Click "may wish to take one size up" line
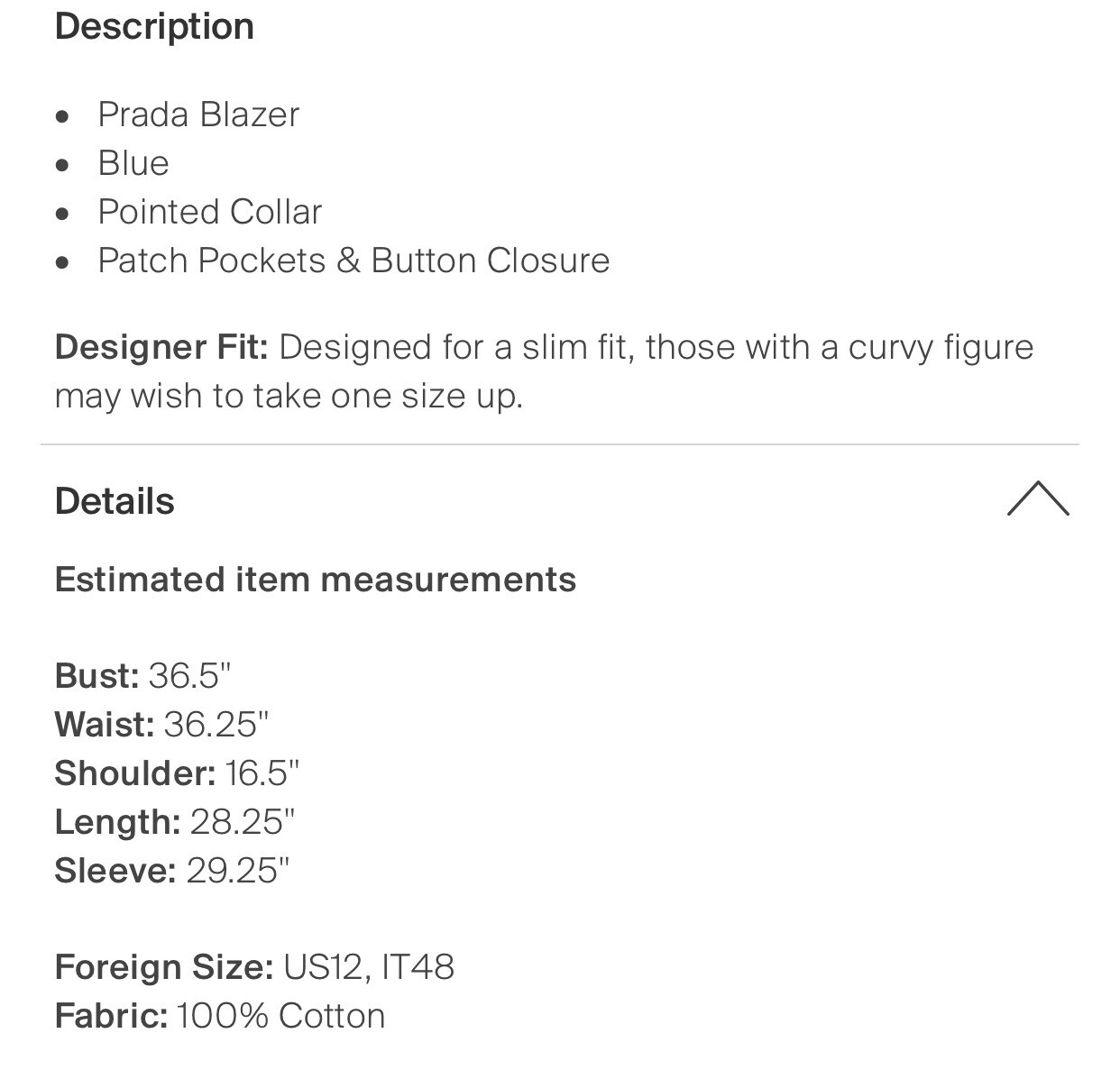This screenshot has width=1120, height=1088. point(289,396)
